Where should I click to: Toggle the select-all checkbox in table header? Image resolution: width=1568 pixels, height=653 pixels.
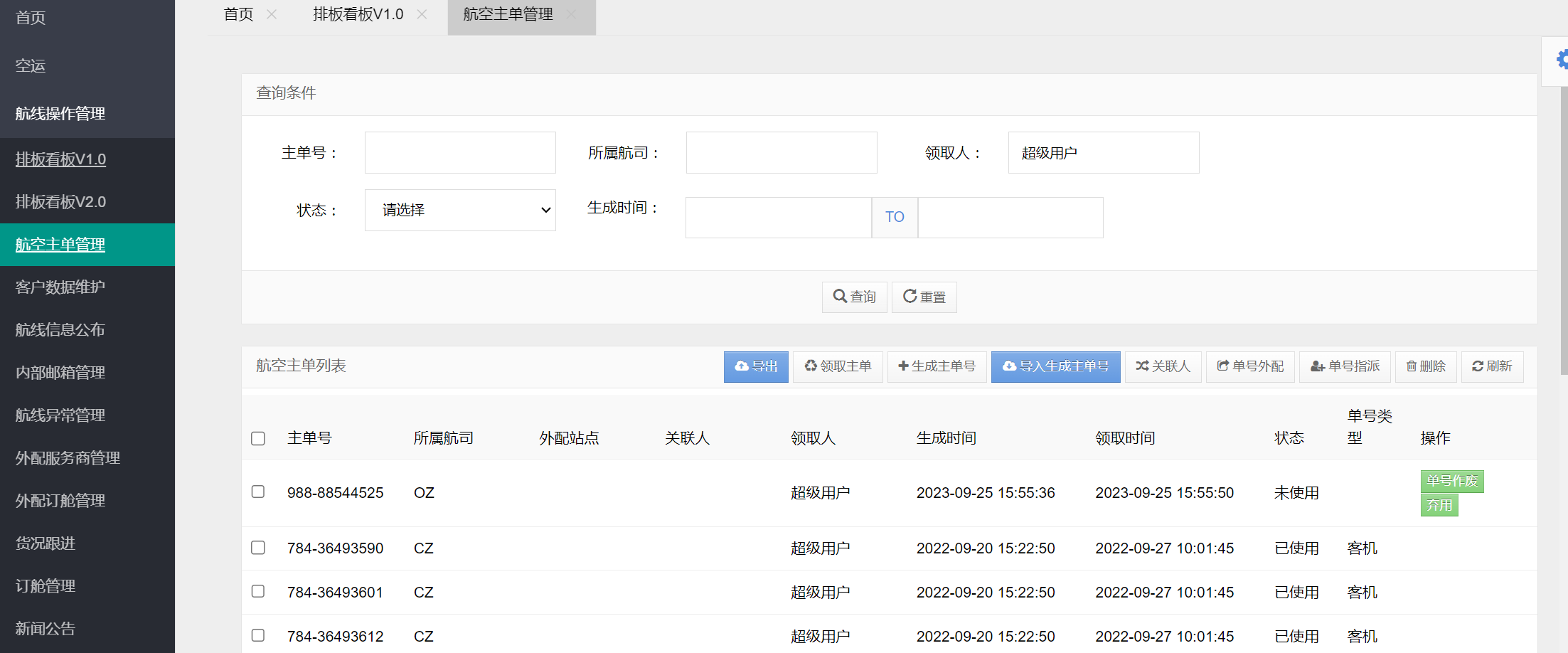258,438
